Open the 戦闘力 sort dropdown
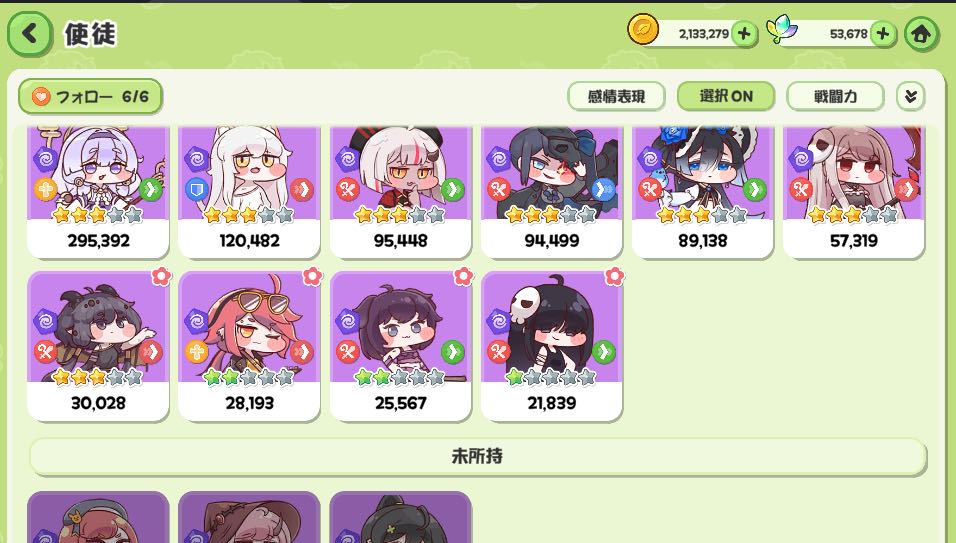This screenshot has width=956, height=543. coord(835,96)
